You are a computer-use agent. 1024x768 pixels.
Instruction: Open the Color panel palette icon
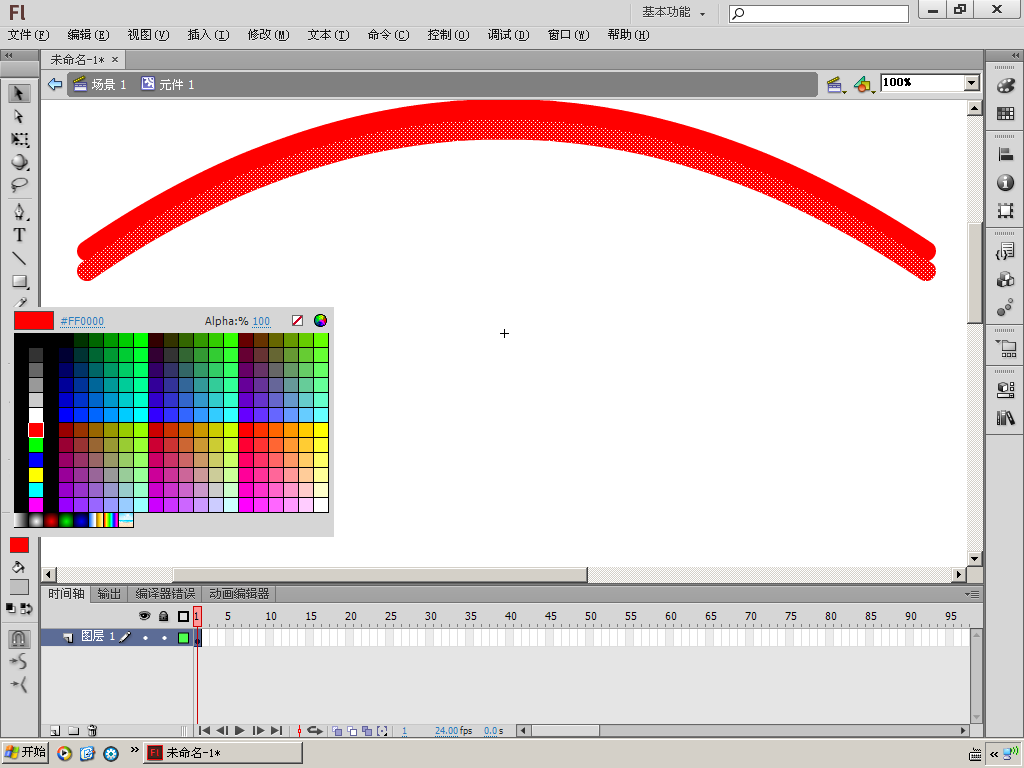1006,86
